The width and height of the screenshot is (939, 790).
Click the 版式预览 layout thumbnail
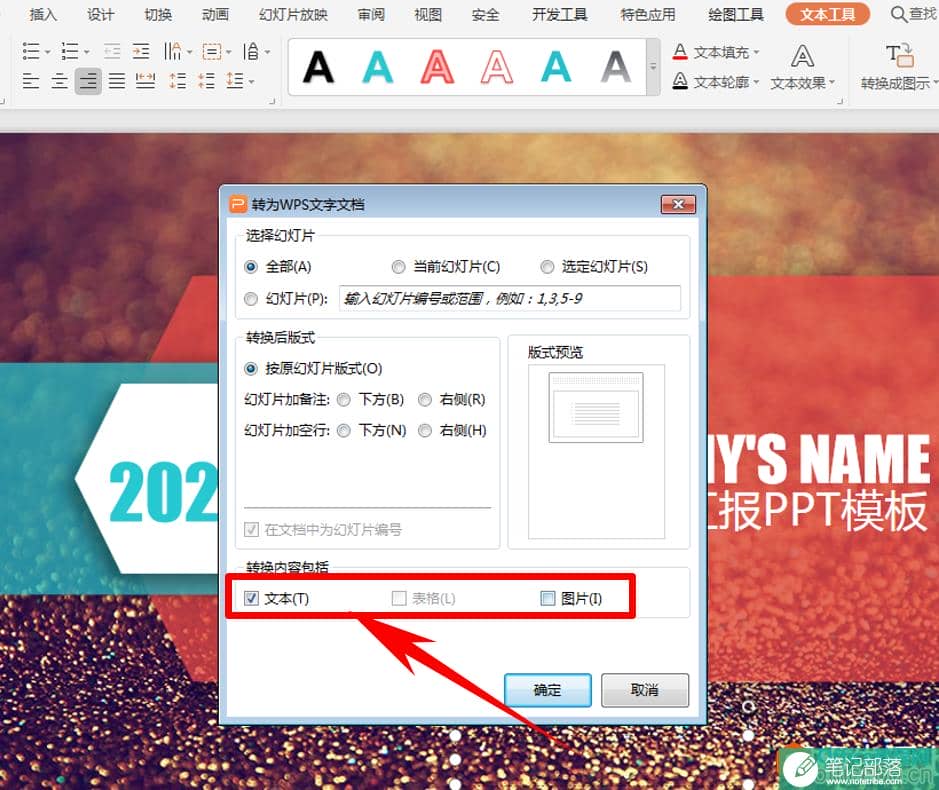pos(596,407)
